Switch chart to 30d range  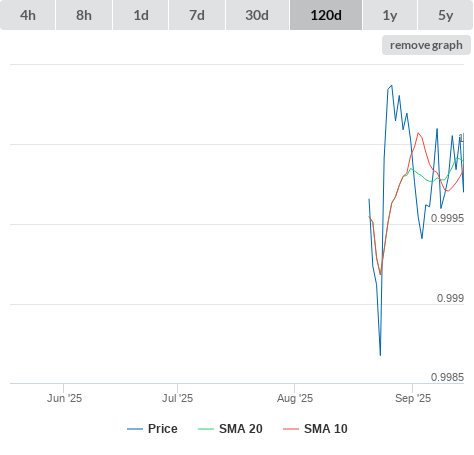pos(257,15)
